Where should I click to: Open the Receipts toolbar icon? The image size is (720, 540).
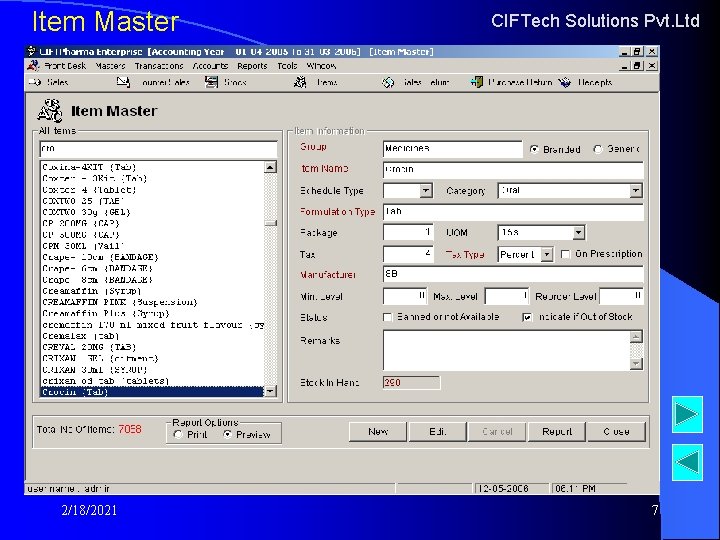coord(565,82)
